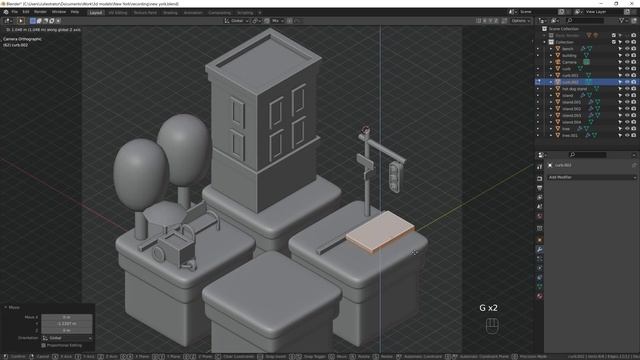This screenshot has width=640, height=360.
Task: Click Move X value field
Action: [x=67, y=317]
